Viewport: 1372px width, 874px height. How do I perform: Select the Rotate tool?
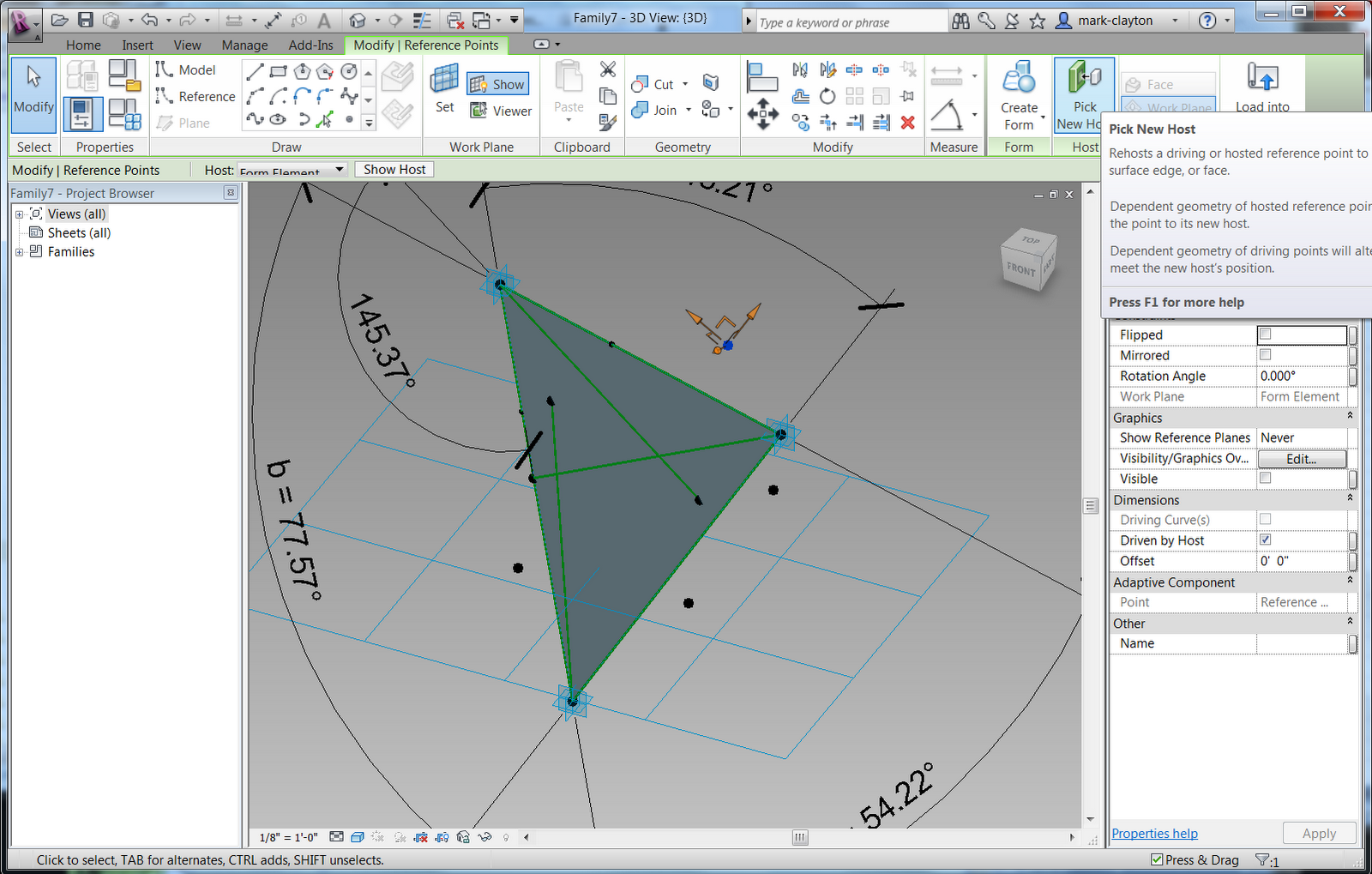[x=827, y=96]
